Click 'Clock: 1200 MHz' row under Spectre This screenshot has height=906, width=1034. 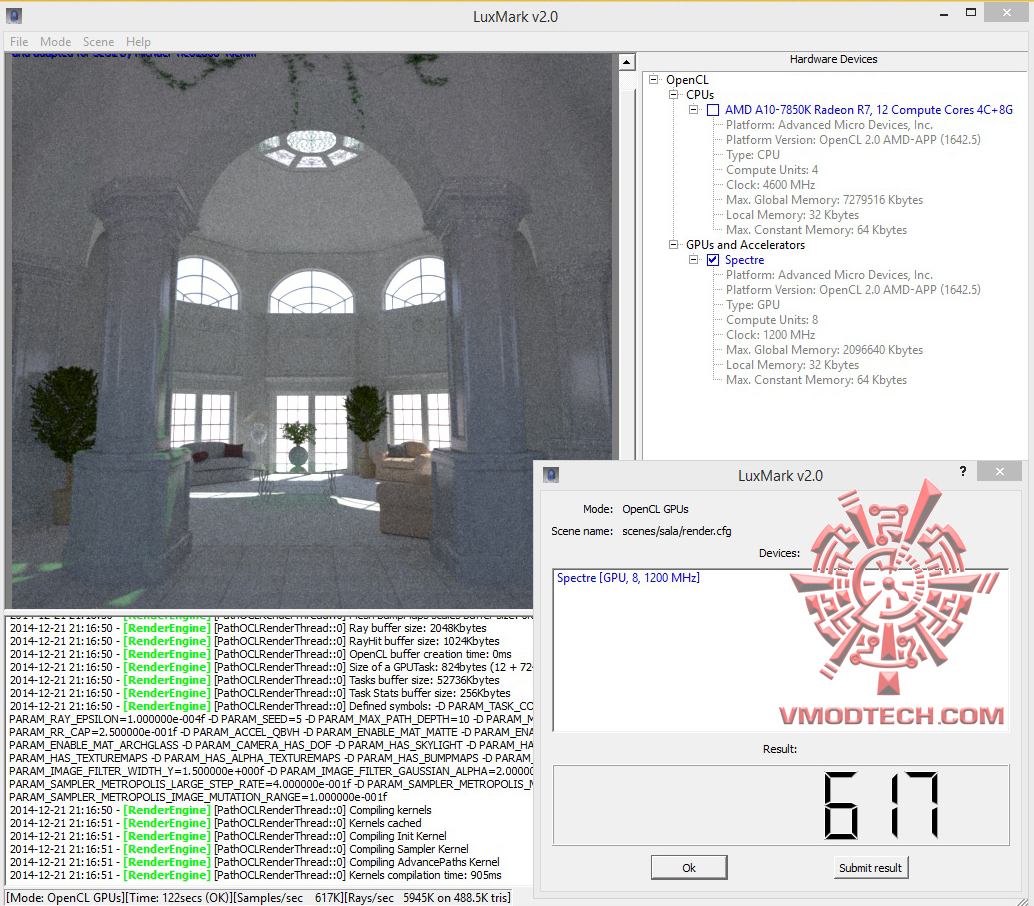(770, 335)
